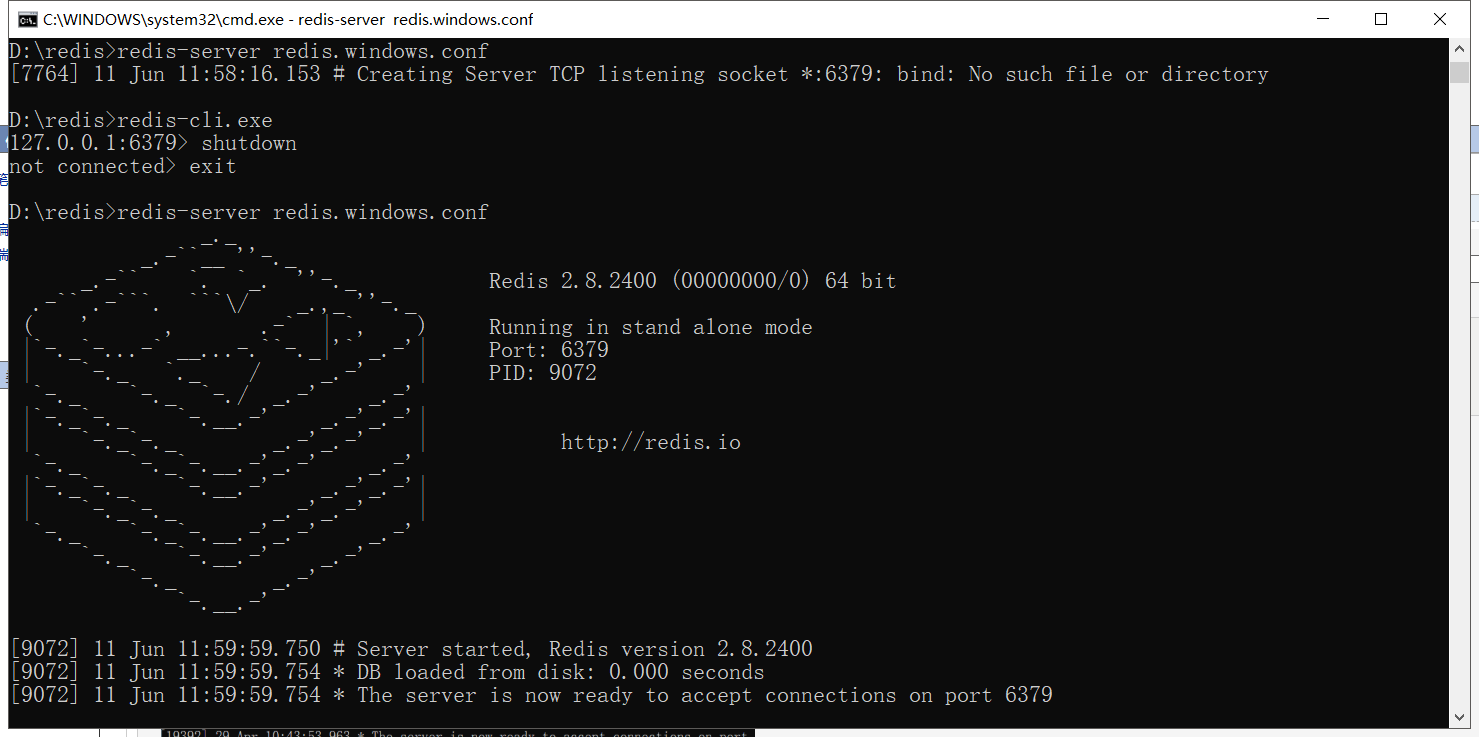Minimize the cmd.exe window
1479x737 pixels.
[1322, 19]
